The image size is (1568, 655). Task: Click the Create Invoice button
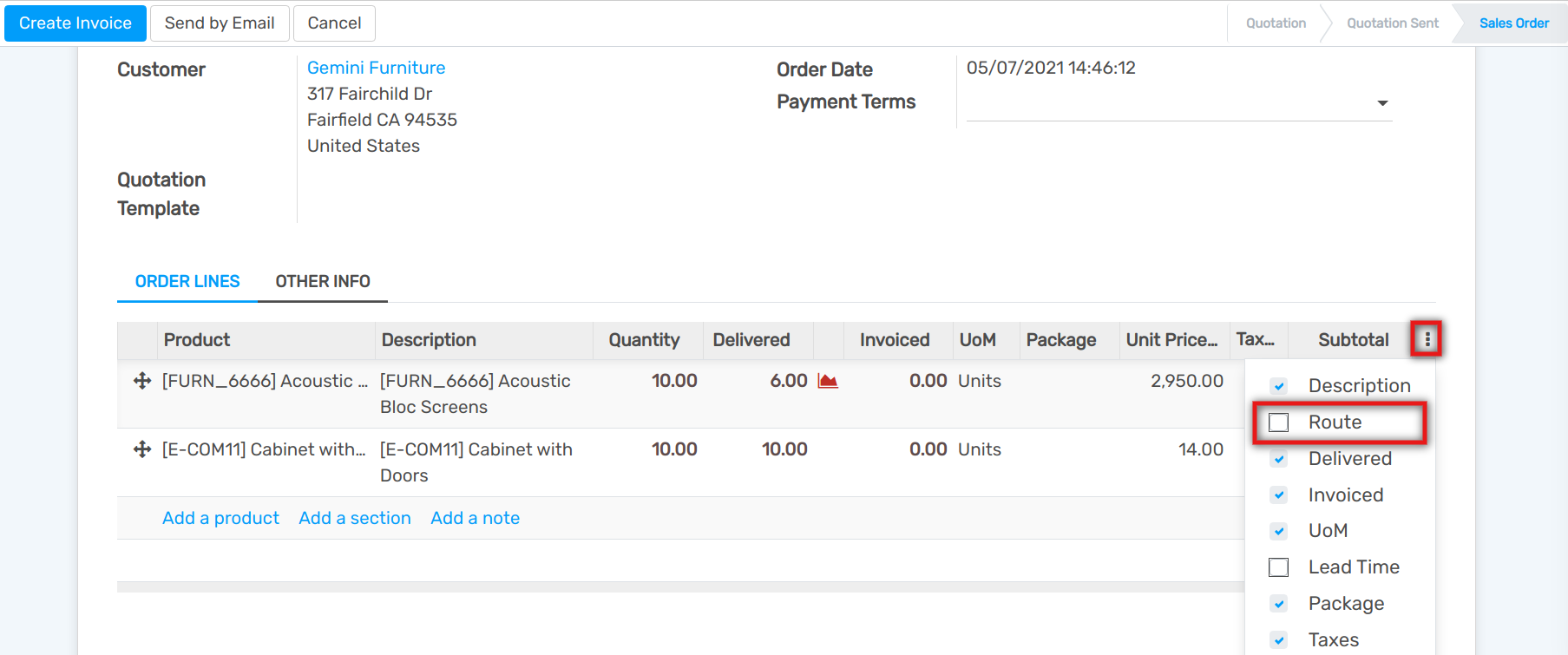pyautogui.click(x=75, y=23)
